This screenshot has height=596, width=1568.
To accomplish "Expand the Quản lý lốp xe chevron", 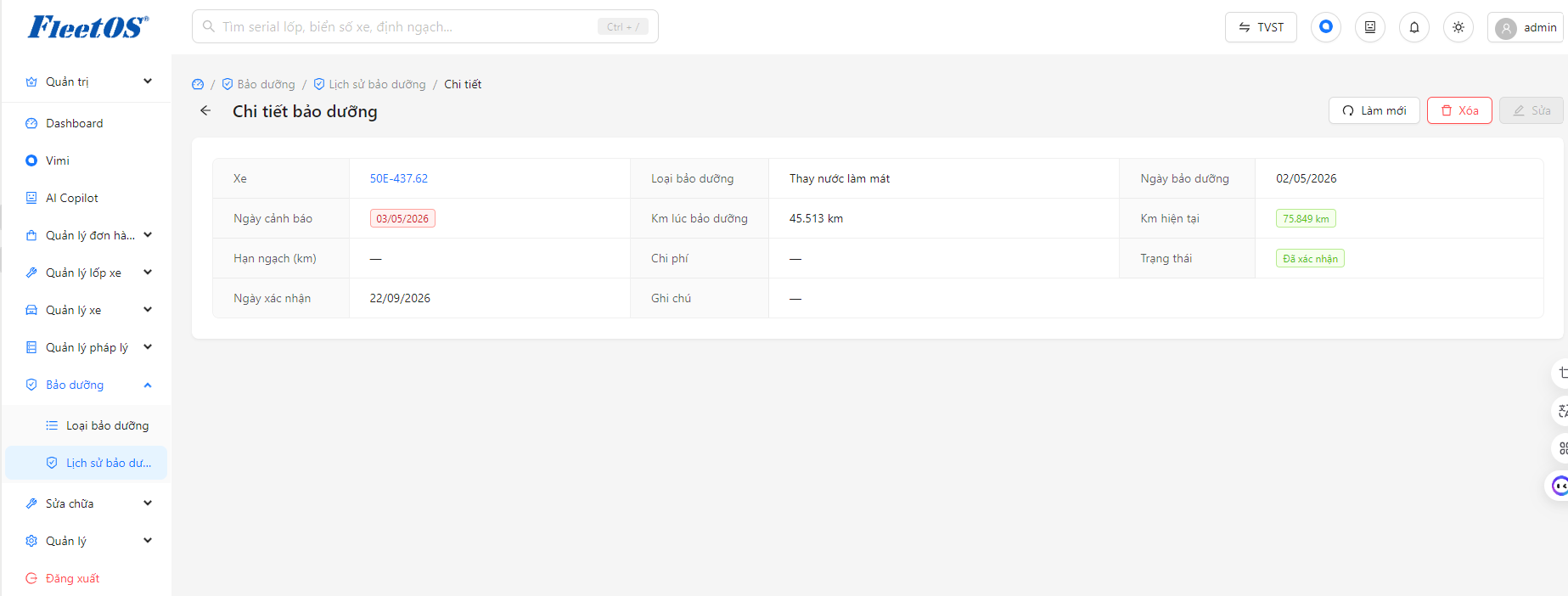I will (148, 273).
